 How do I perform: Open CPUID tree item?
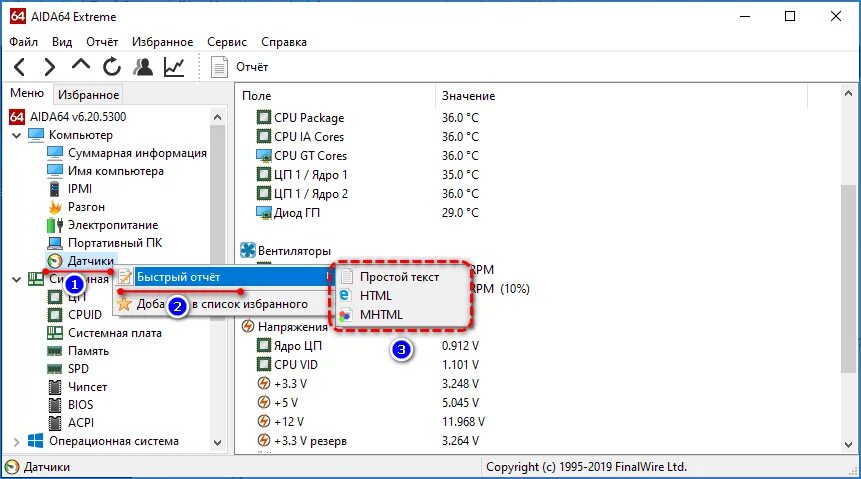[x=85, y=315]
